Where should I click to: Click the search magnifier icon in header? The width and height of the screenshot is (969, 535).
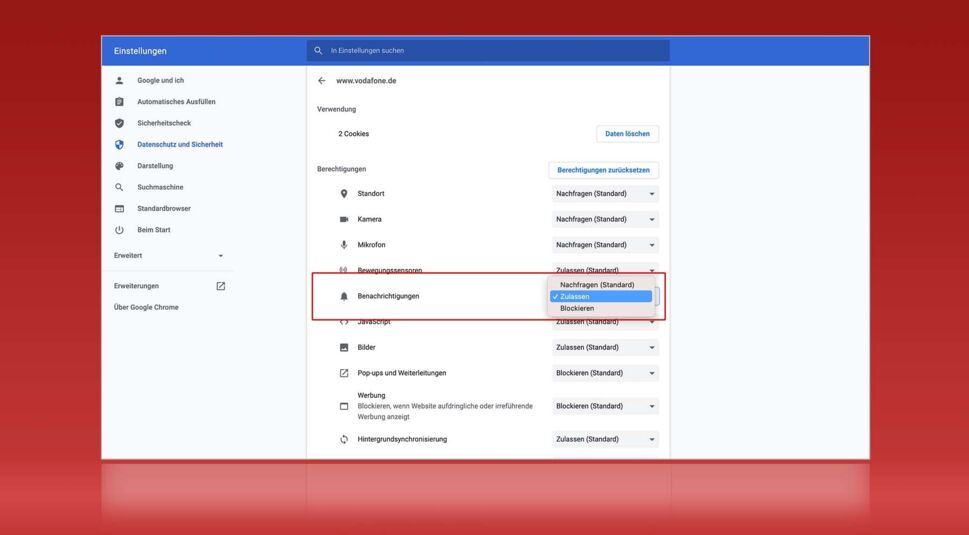(x=318, y=51)
